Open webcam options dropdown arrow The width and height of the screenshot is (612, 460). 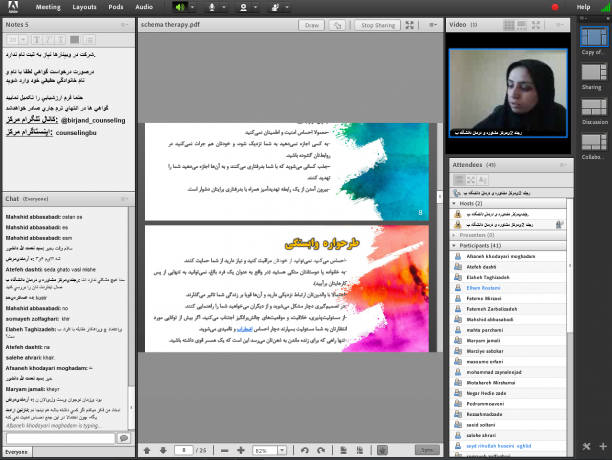click(255, 7)
